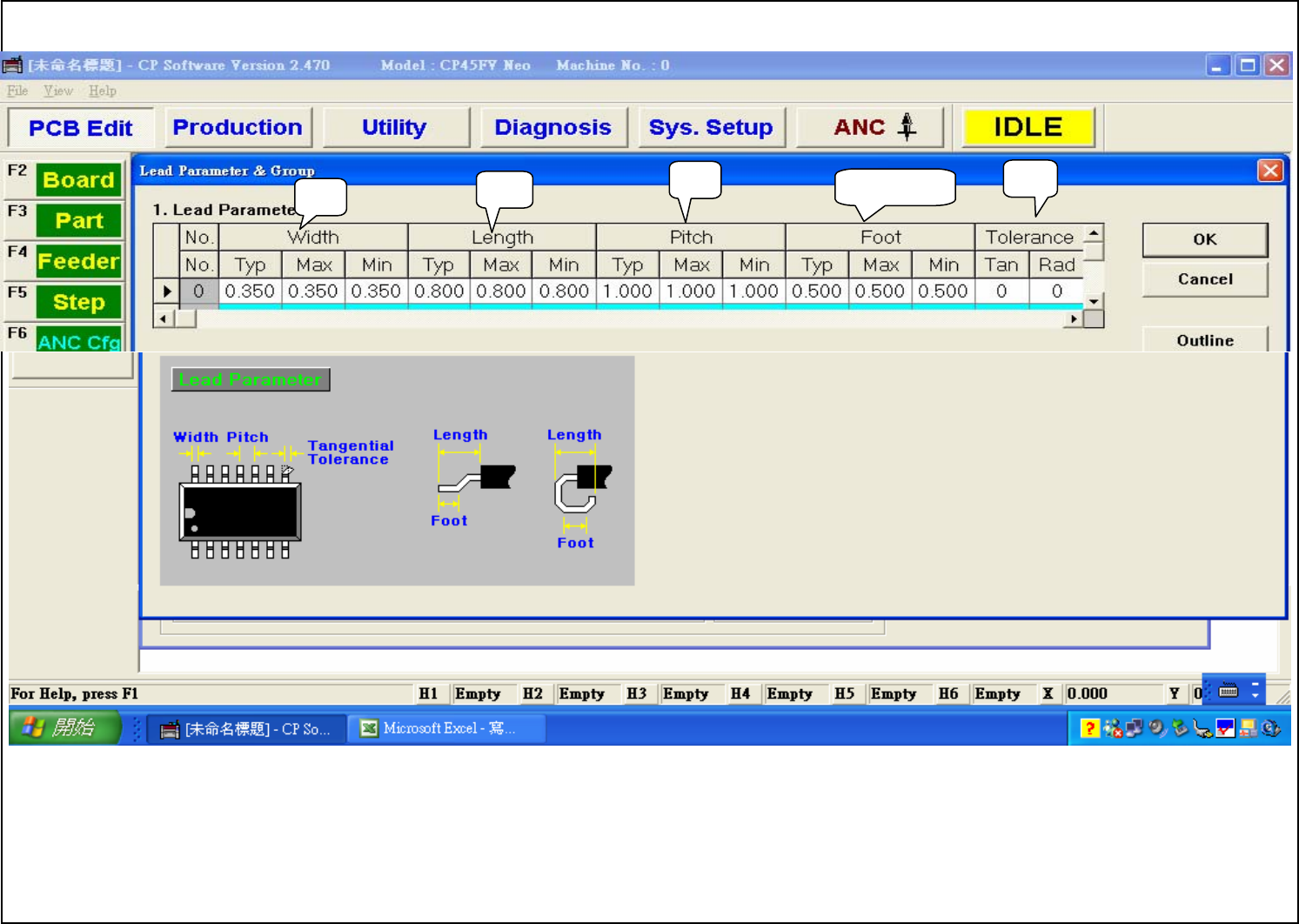Click the Messenger tray icon
This screenshot has height=924, width=1299.
click(x=1114, y=728)
